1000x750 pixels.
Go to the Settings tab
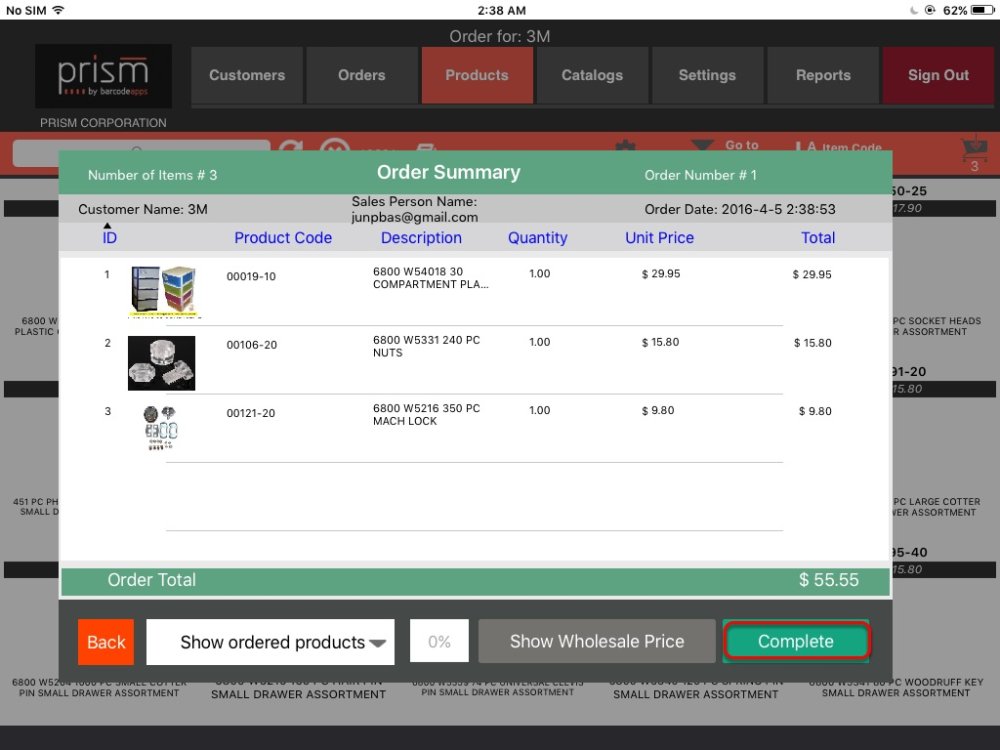(x=707, y=75)
